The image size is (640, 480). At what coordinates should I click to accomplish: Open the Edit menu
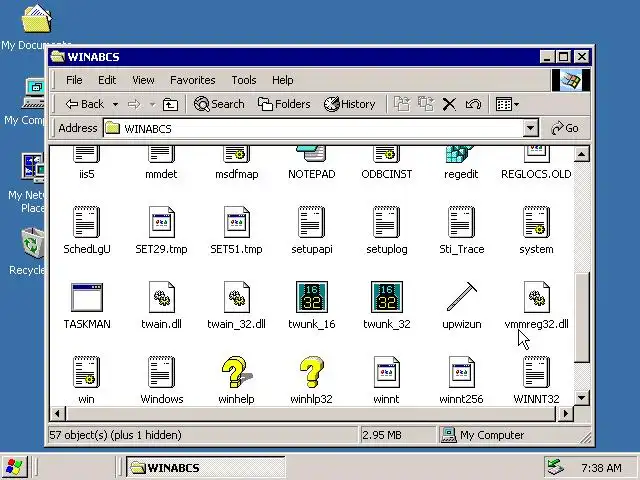coord(107,80)
